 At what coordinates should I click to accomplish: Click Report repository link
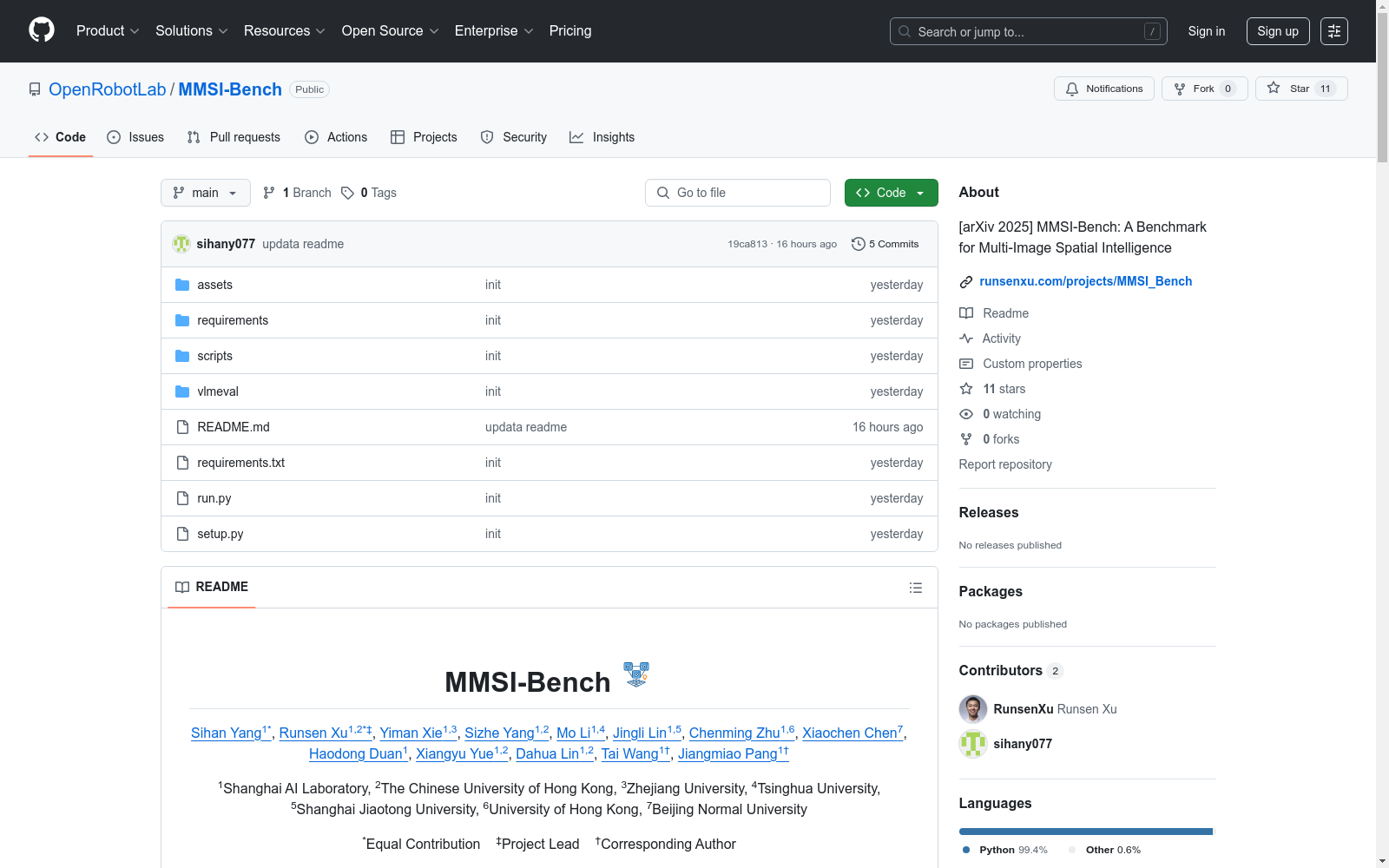pyautogui.click(x=1005, y=464)
